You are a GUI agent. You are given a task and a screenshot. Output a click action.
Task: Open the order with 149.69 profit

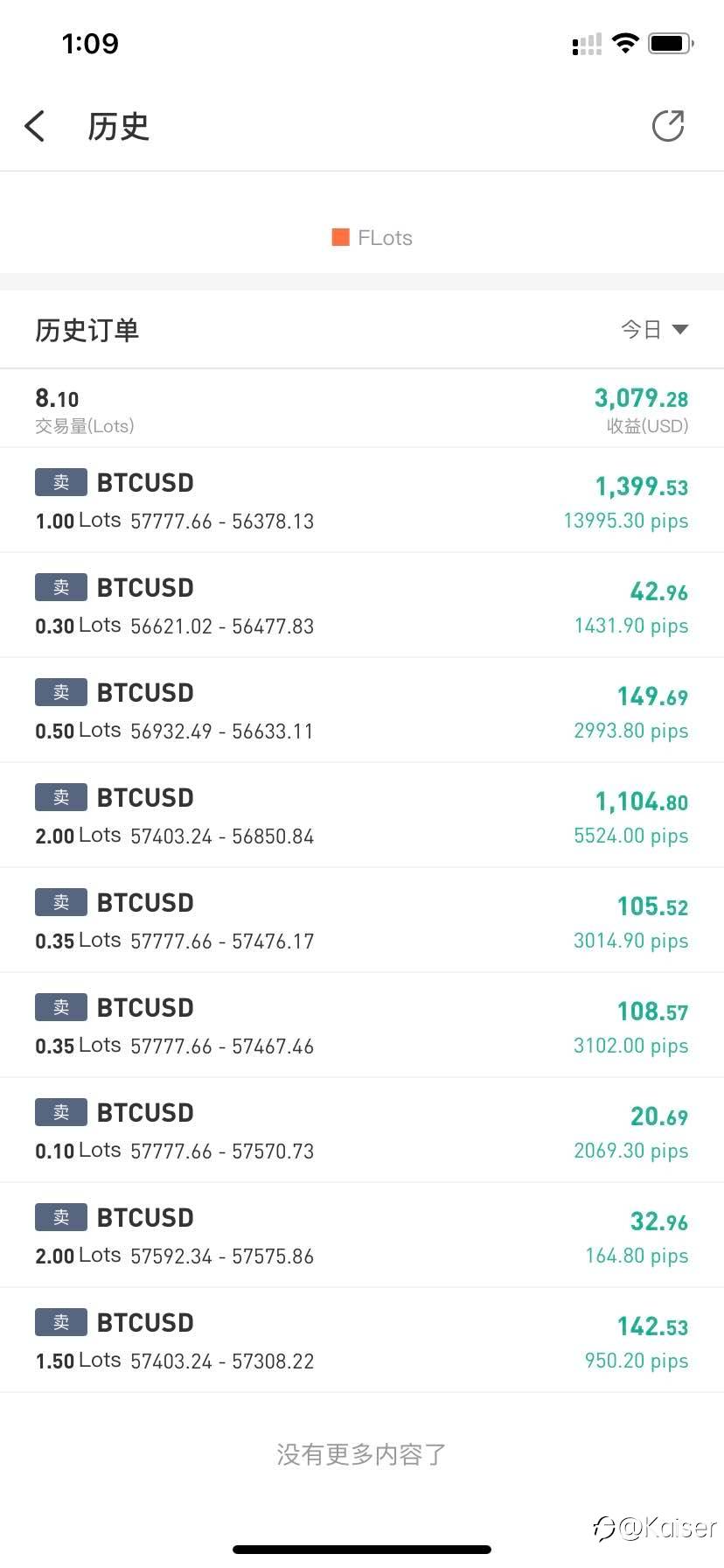[x=362, y=710]
